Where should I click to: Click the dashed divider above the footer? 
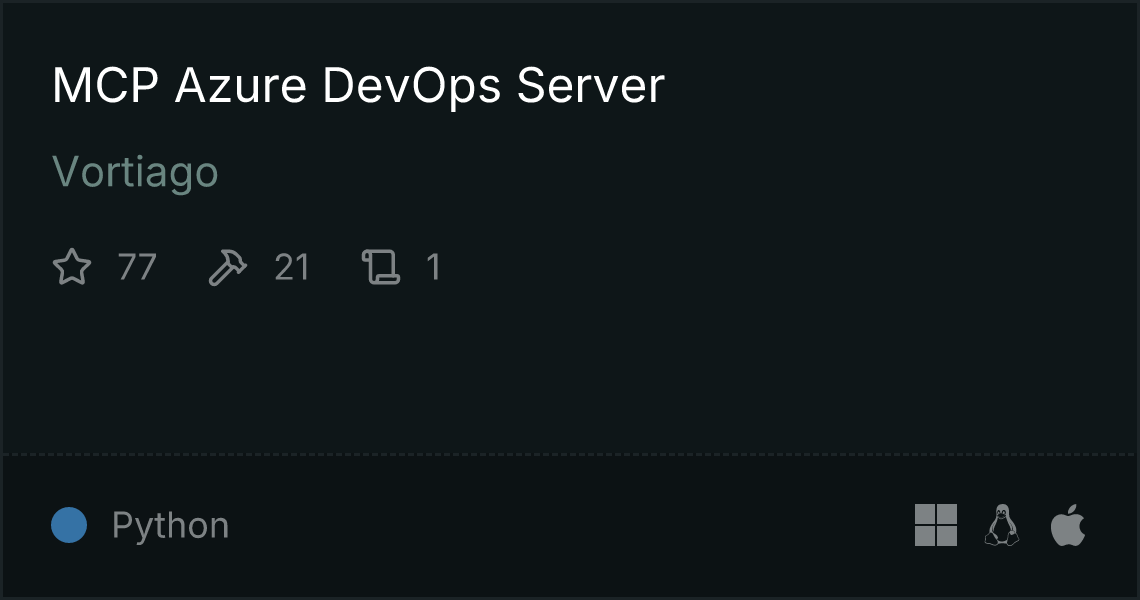(x=570, y=455)
